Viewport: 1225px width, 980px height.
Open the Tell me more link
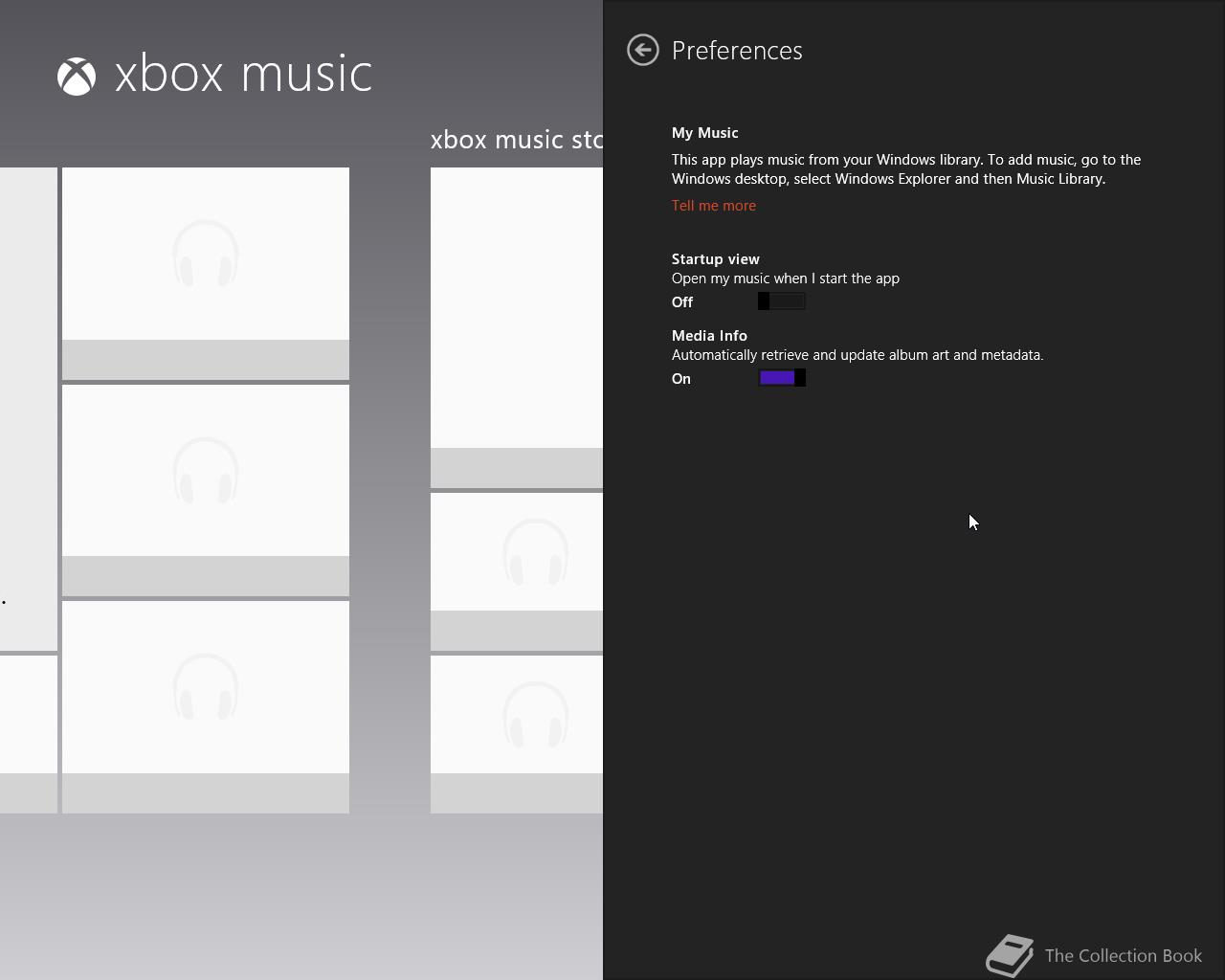714,206
